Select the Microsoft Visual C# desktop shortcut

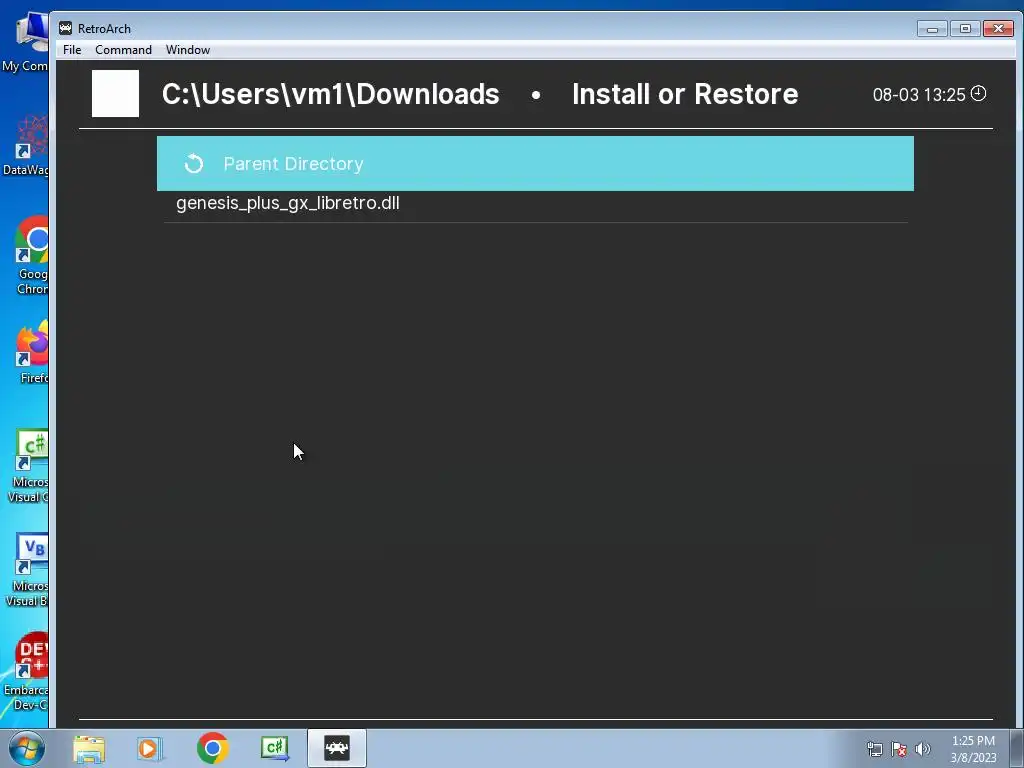[x=27, y=466]
